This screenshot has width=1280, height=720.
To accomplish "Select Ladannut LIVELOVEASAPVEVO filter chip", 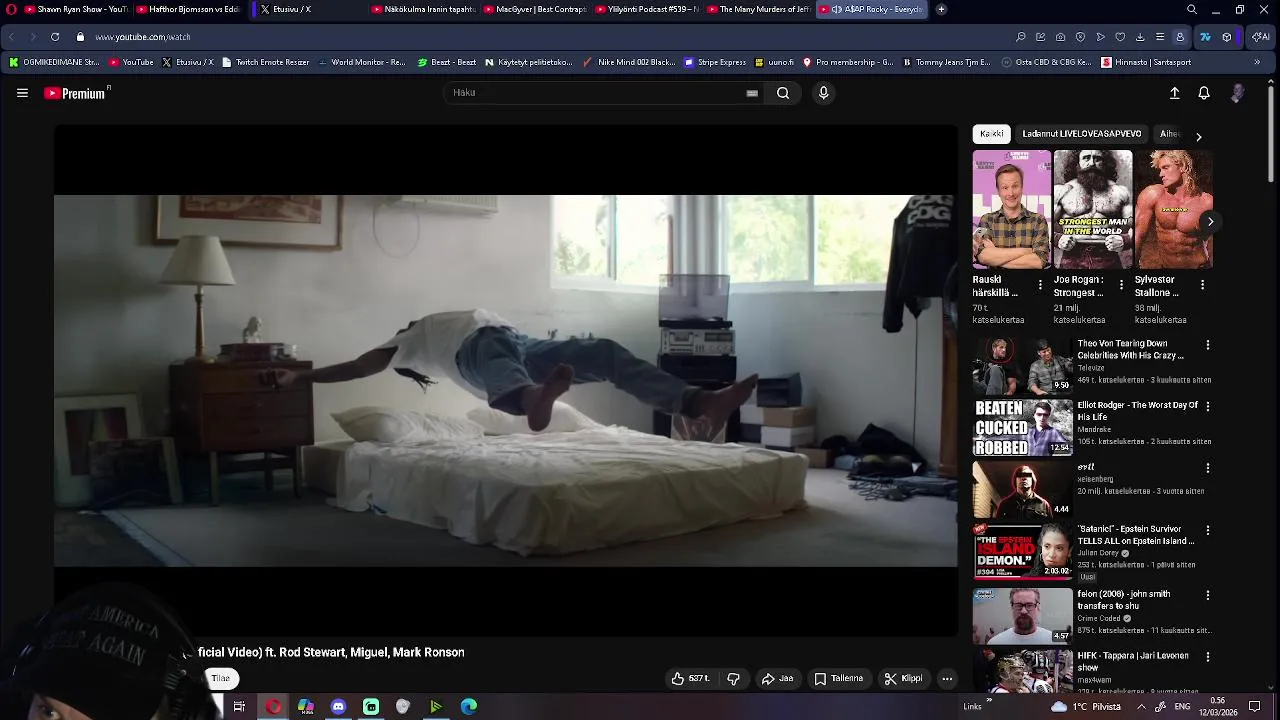I will tap(1081, 134).
